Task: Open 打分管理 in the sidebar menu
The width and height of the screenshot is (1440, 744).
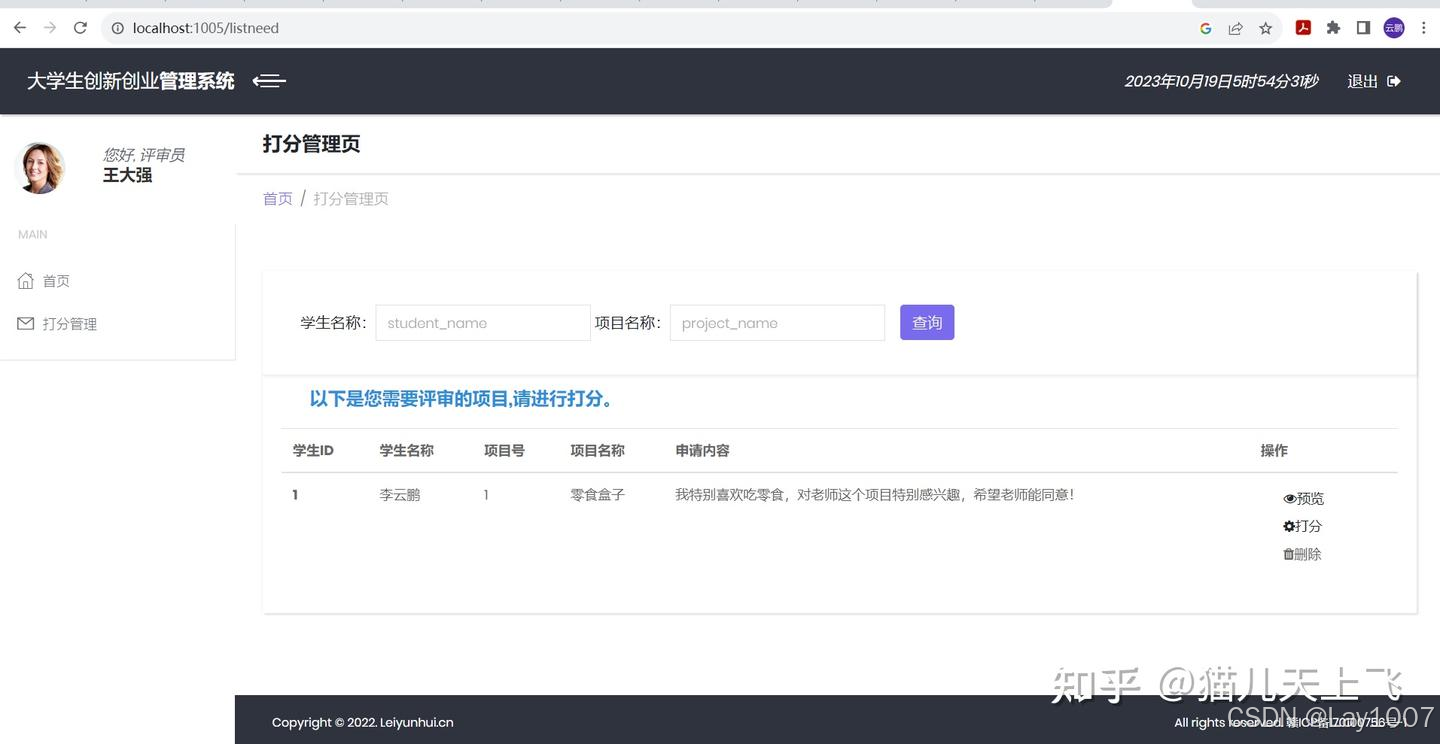Action: click(x=70, y=324)
